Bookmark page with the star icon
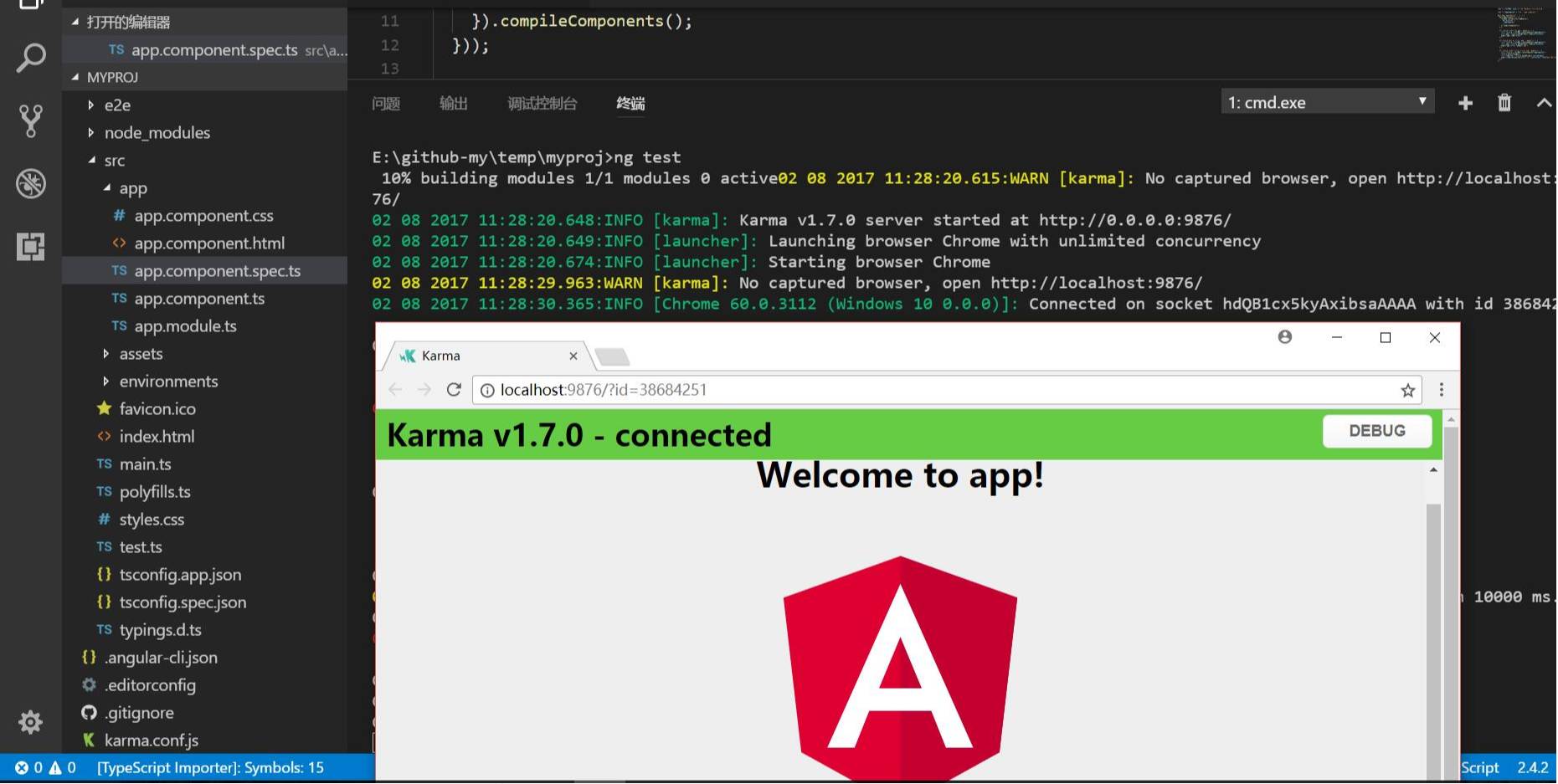 coord(1408,390)
